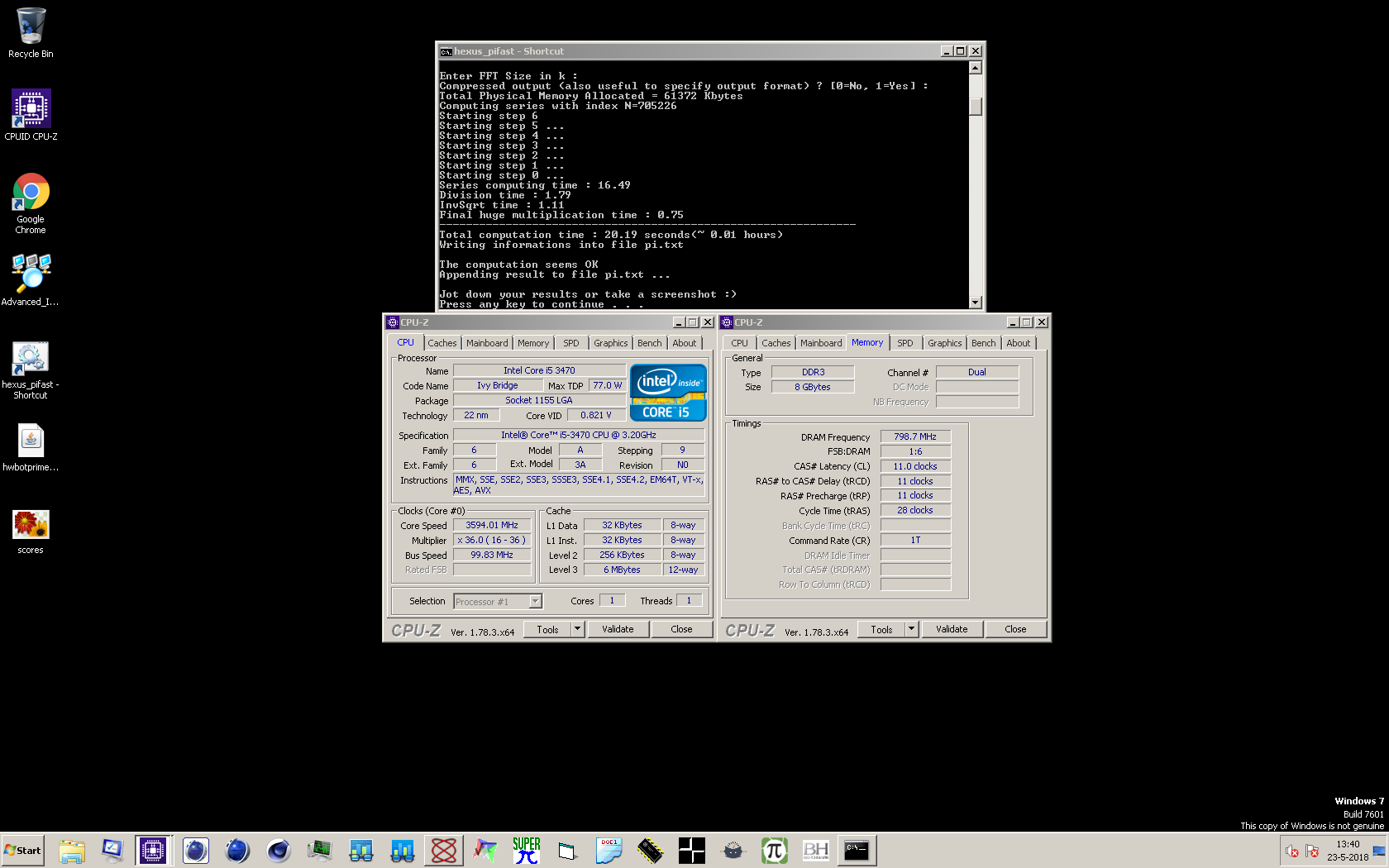Screen dimensions: 1389x868
Task: Open Bench tab in right CPU-Z window
Action: (x=984, y=343)
